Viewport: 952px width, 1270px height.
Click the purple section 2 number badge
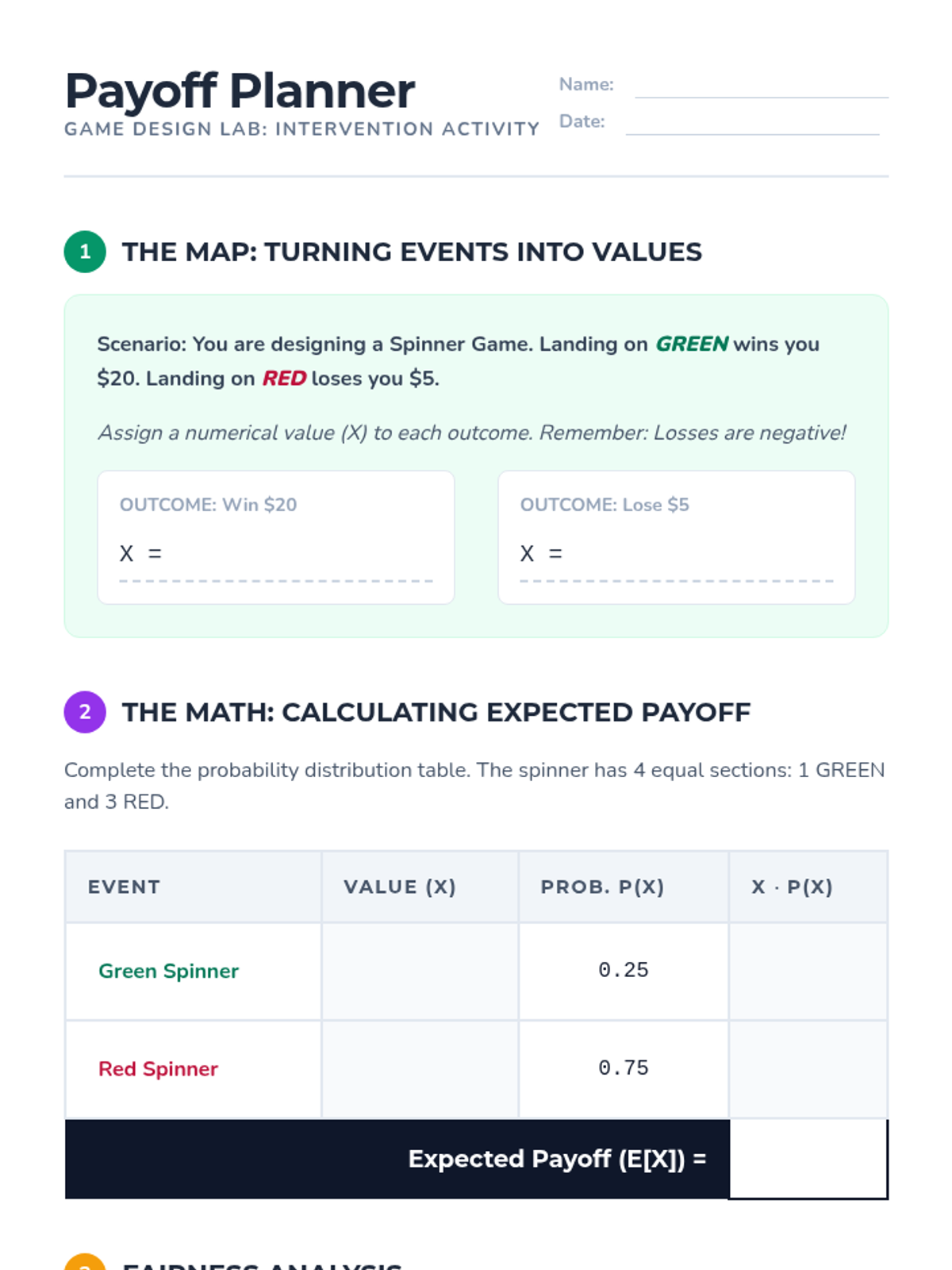pos(85,712)
